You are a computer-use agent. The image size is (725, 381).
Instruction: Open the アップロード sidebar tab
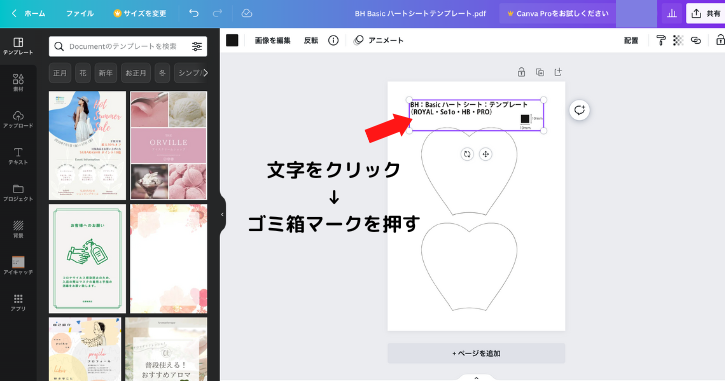pos(18,119)
